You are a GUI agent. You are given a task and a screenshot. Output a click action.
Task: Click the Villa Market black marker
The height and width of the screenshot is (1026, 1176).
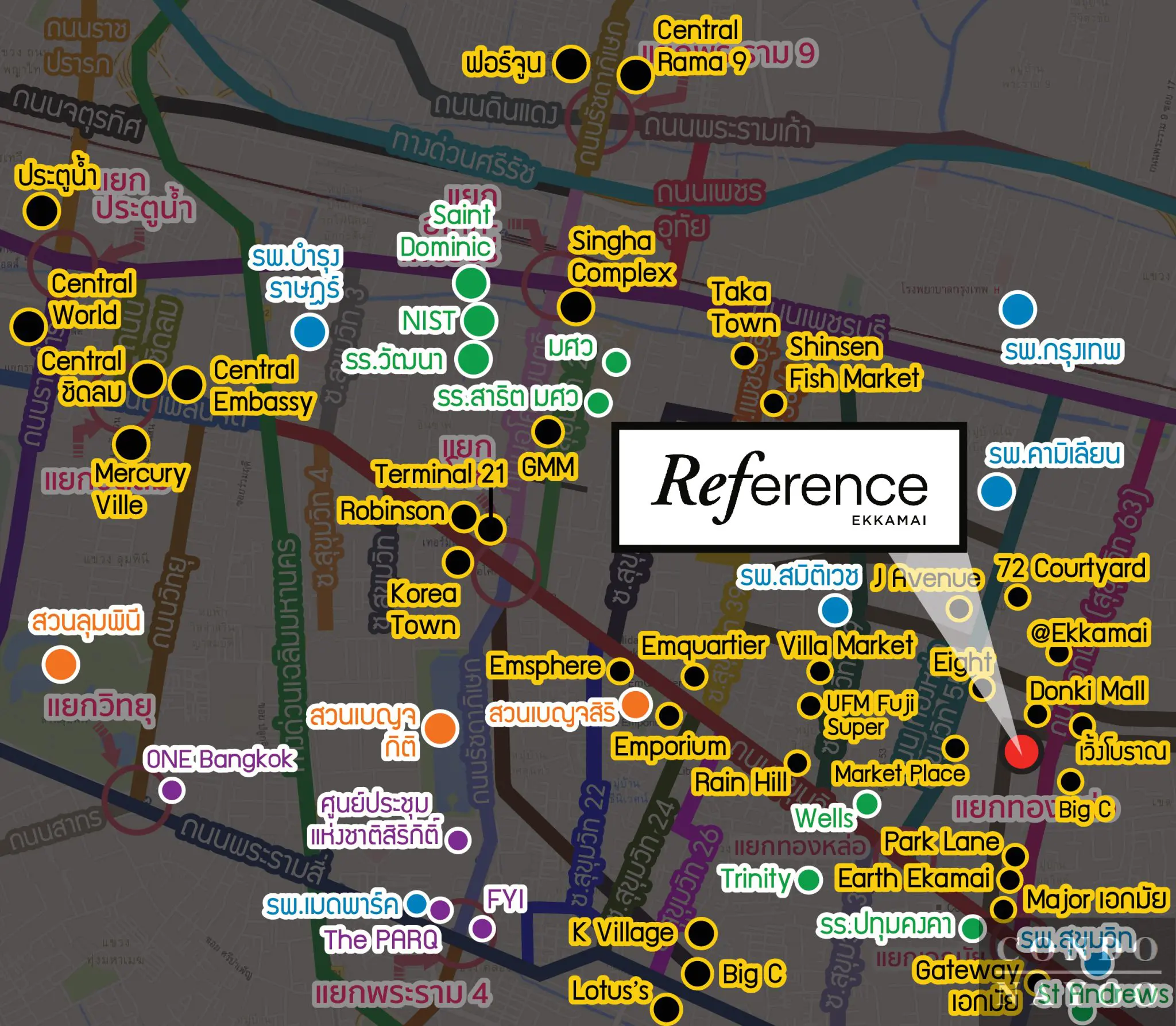click(819, 670)
